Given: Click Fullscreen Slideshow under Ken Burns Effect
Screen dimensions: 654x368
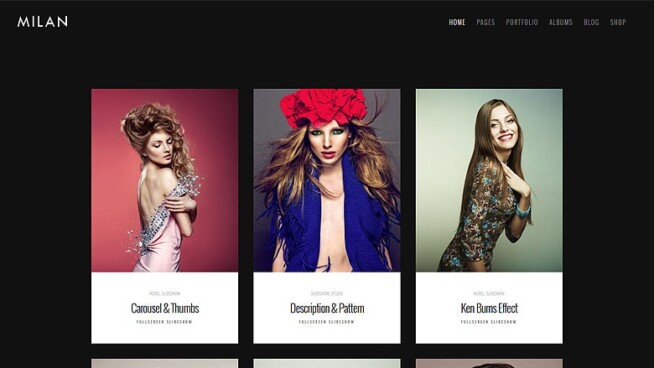Looking at the screenshot, I should (x=489, y=322).
